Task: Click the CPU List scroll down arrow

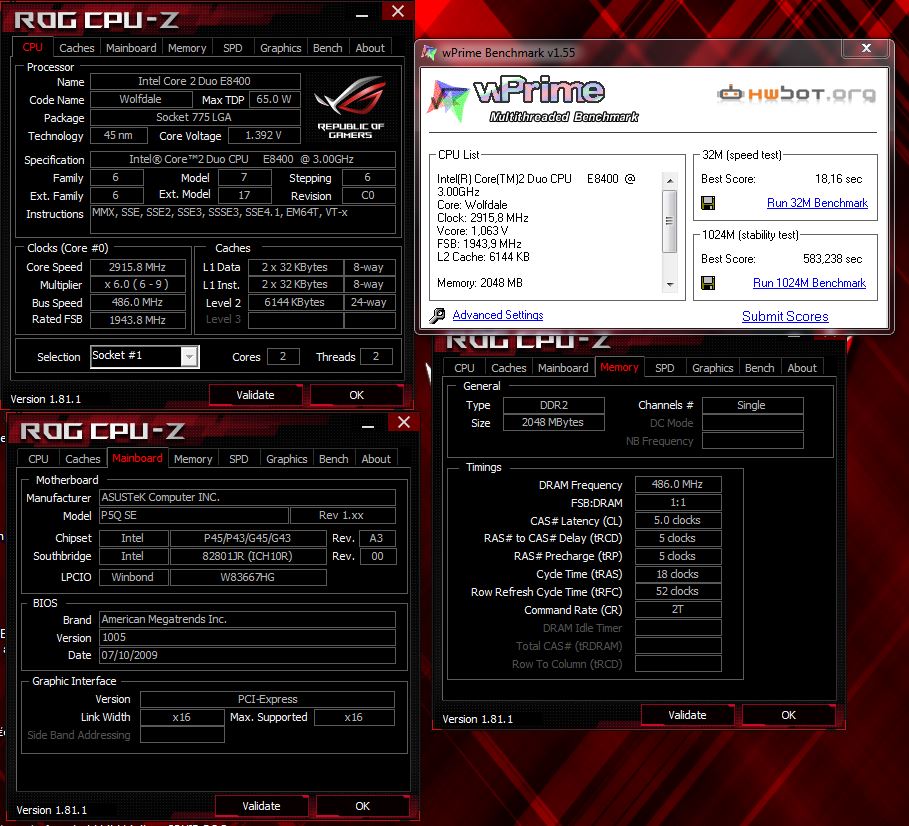Action: point(670,285)
